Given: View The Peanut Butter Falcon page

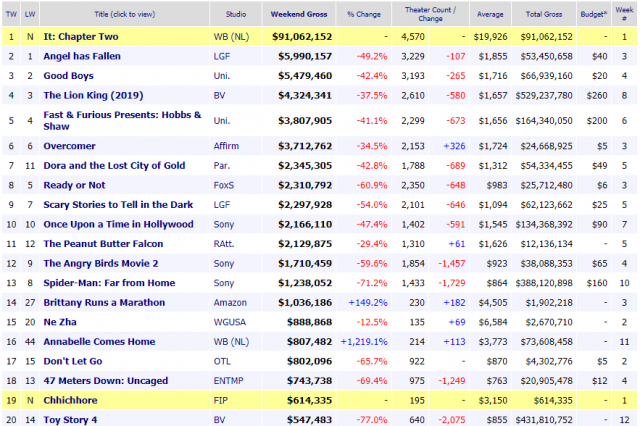Looking at the screenshot, I should pyautogui.click(x=103, y=244).
